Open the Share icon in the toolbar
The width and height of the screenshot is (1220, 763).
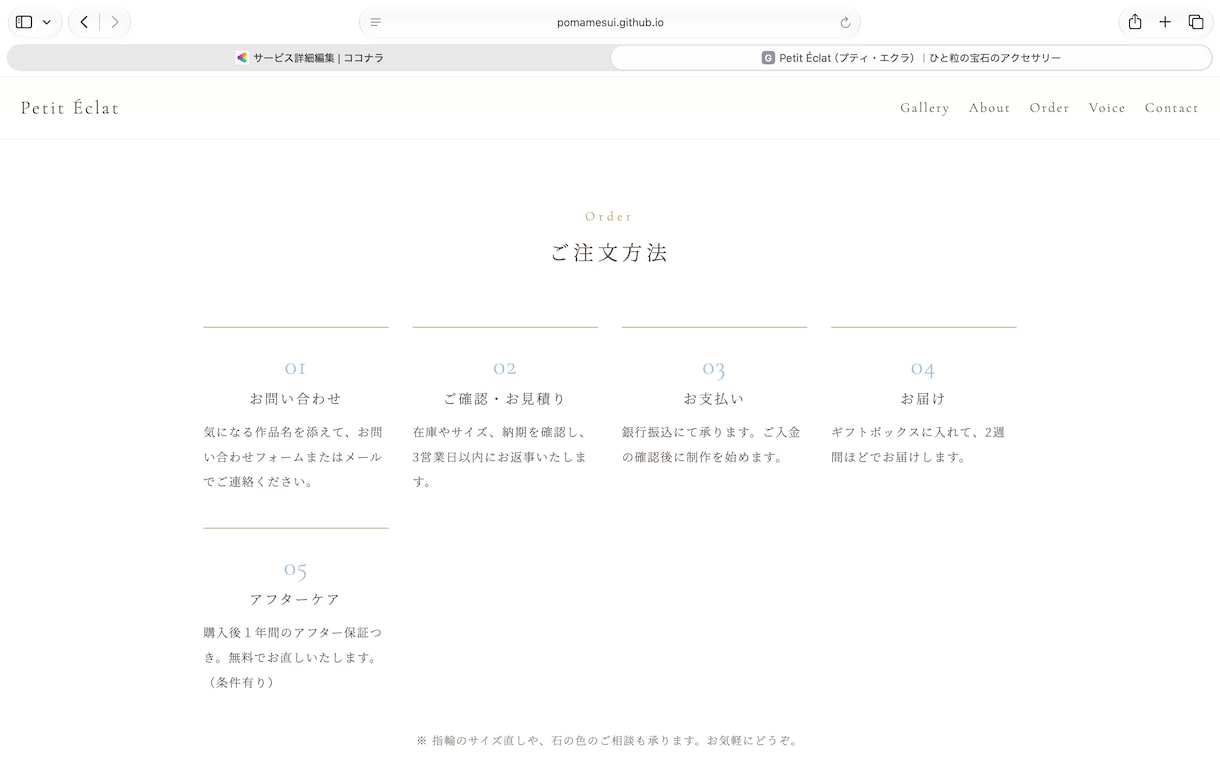click(x=1135, y=22)
